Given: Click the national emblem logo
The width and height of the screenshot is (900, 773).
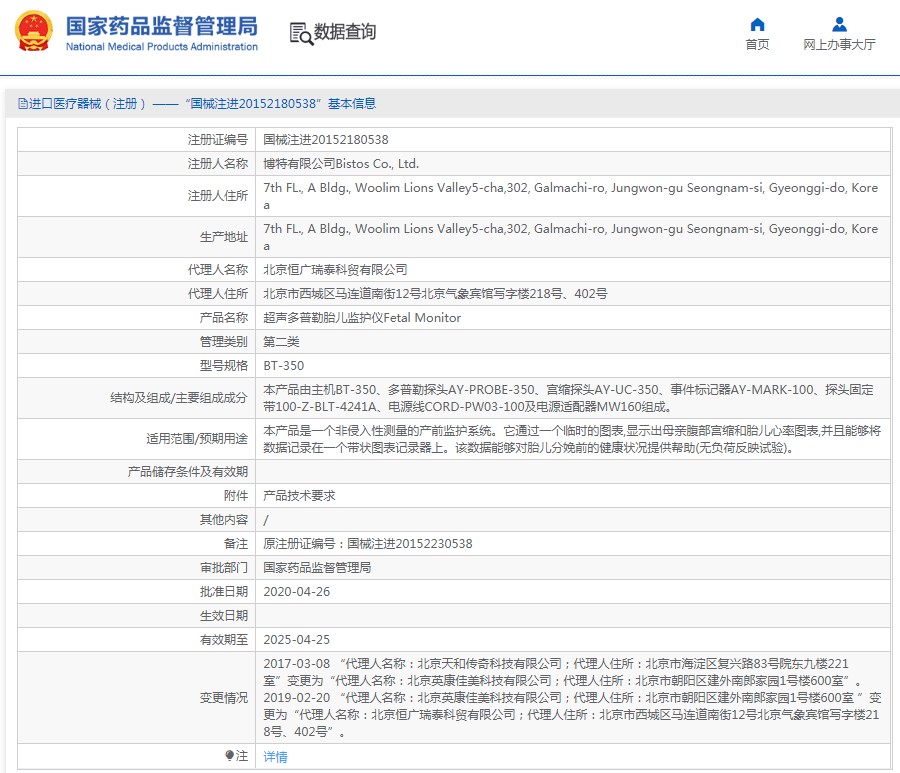Looking at the screenshot, I should tap(33, 32).
